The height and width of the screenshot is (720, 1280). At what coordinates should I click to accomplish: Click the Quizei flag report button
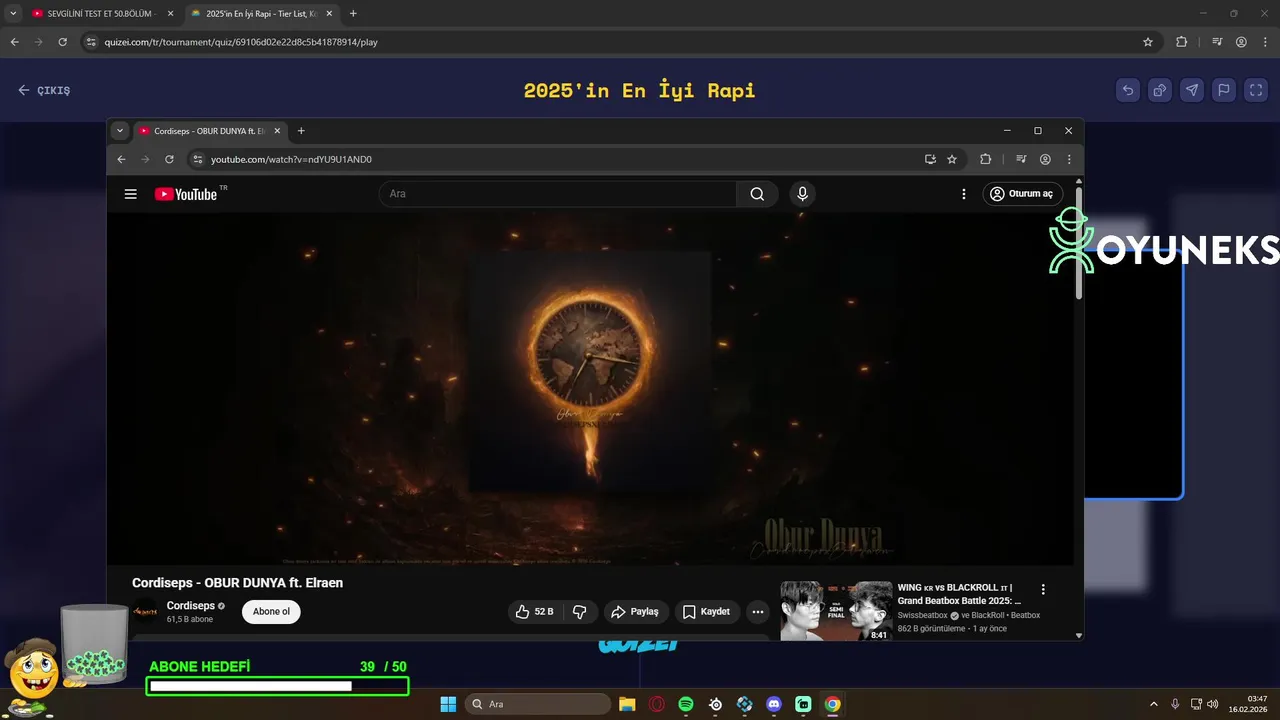coord(1224,90)
